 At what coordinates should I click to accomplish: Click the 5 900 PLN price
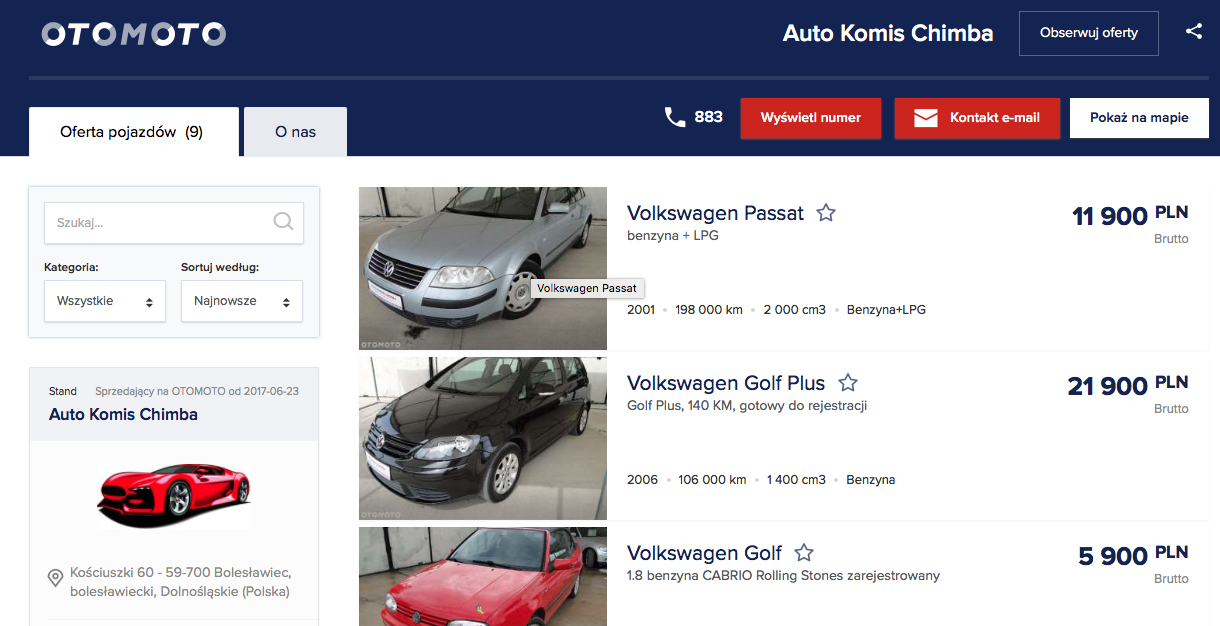pos(1134,555)
